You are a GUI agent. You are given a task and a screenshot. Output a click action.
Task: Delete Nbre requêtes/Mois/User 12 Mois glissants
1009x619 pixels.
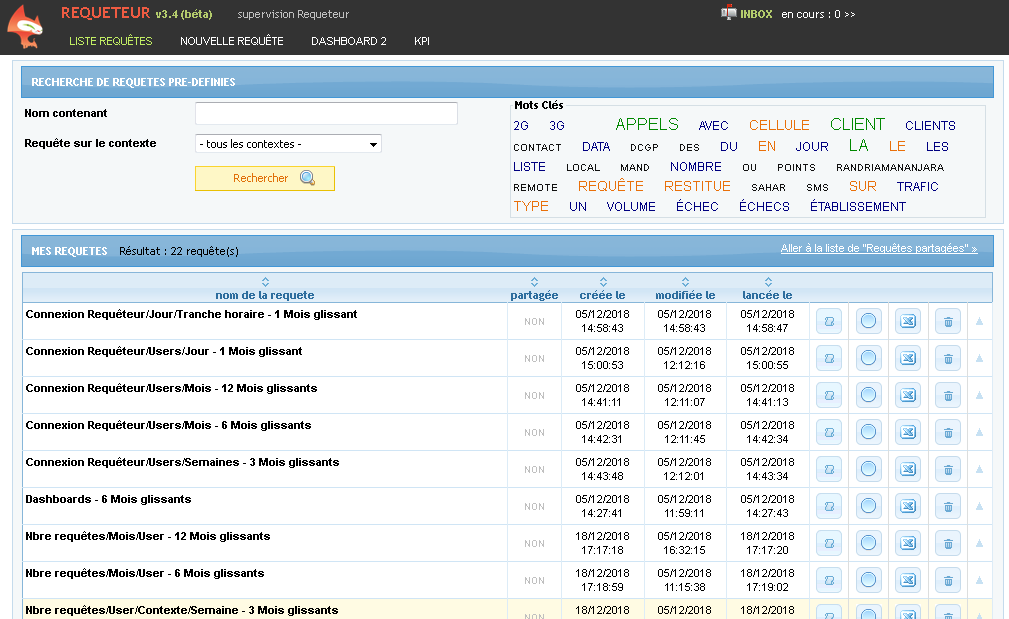click(948, 543)
